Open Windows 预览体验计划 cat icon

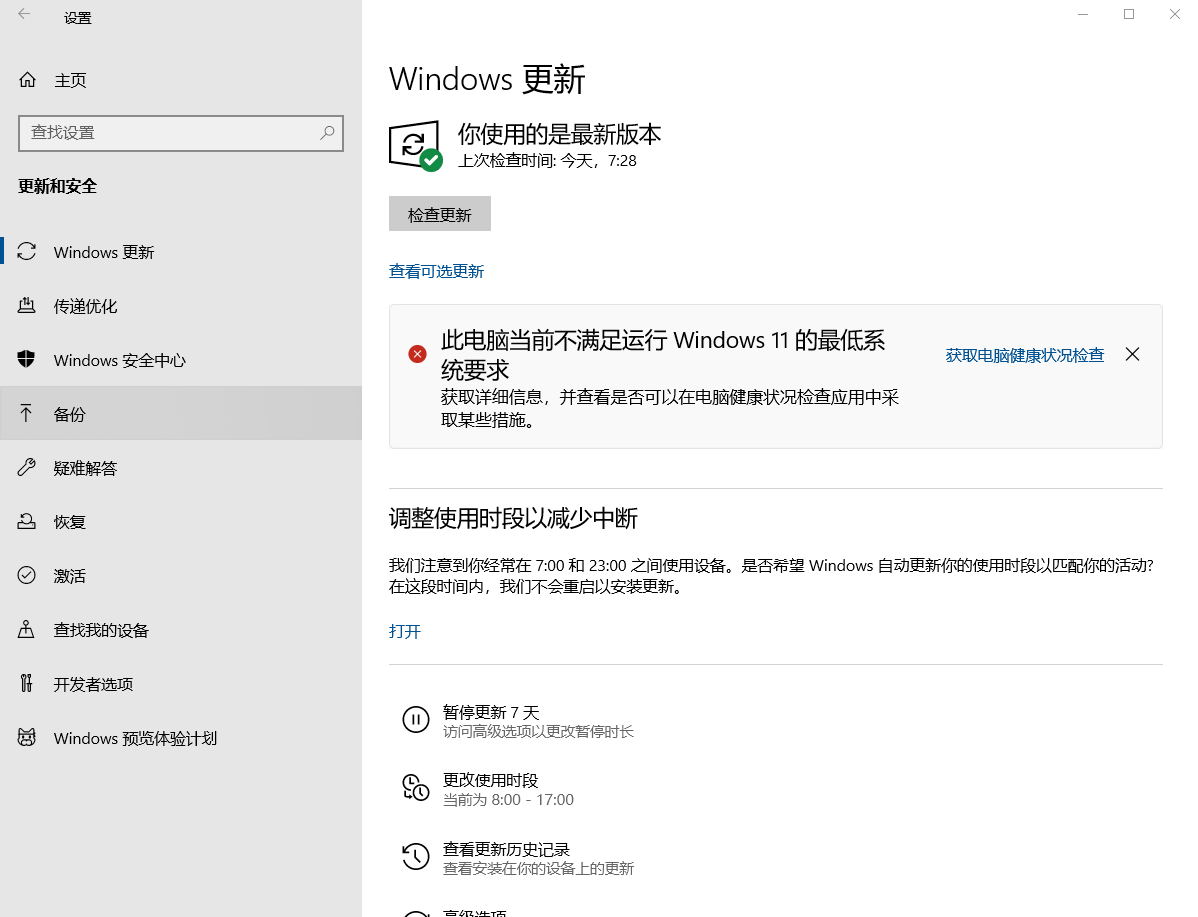point(27,737)
